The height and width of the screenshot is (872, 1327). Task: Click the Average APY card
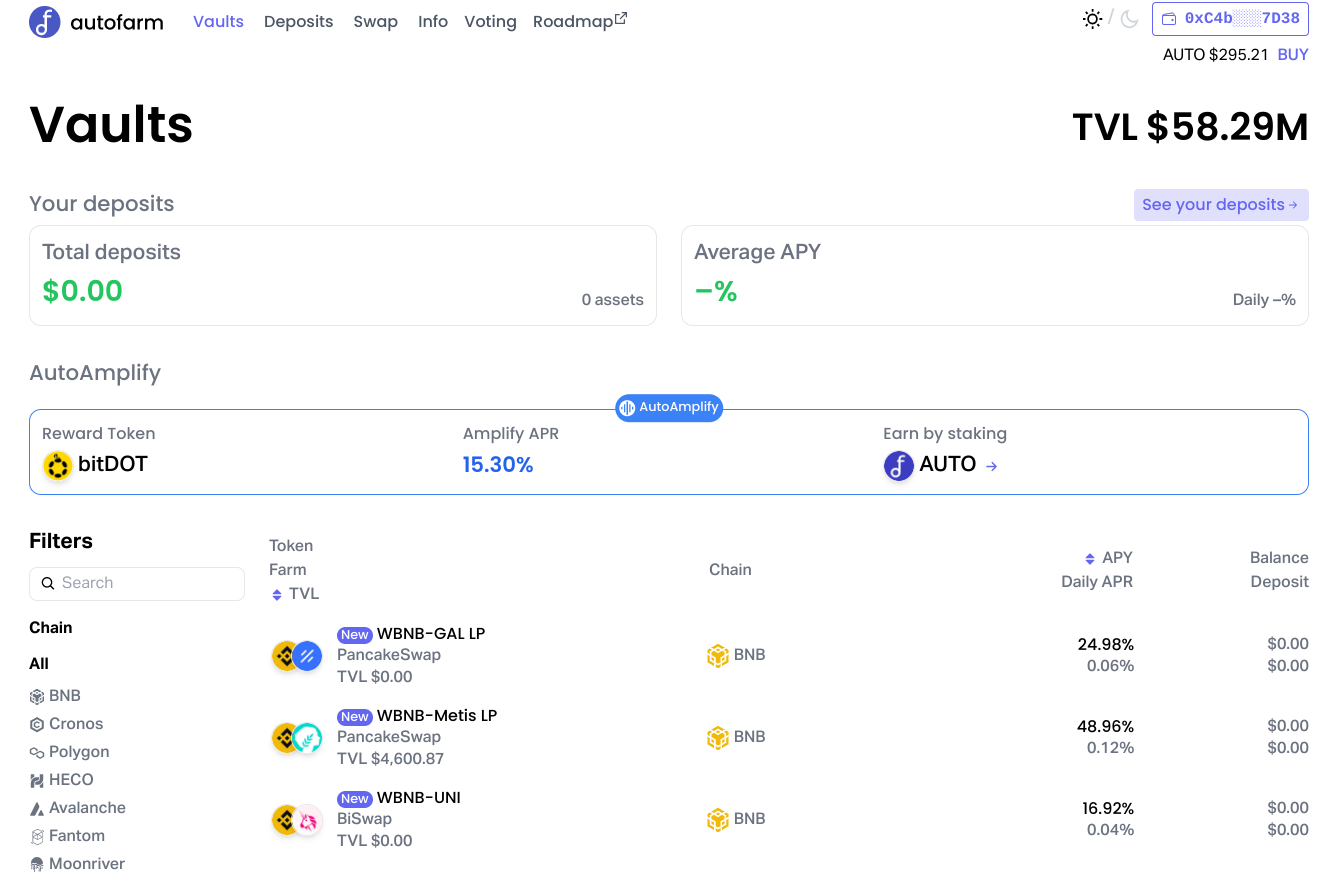[x=995, y=275]
